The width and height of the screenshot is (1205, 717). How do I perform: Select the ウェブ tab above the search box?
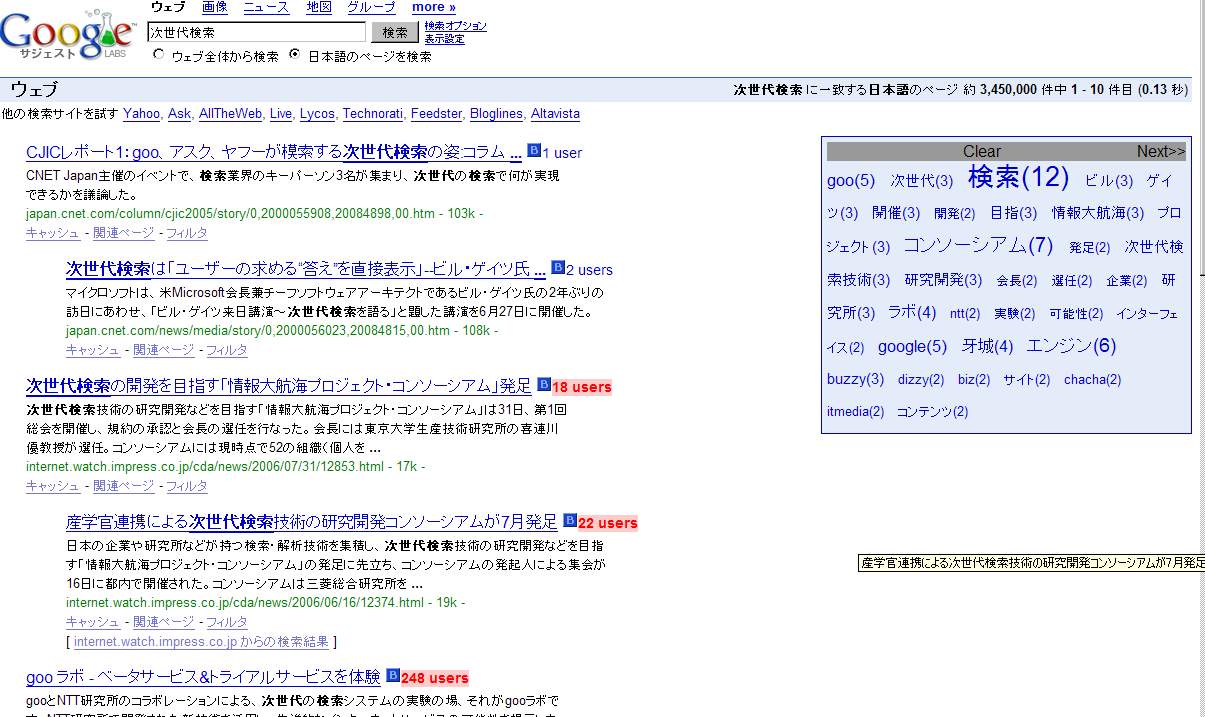(x=166, y=7)
